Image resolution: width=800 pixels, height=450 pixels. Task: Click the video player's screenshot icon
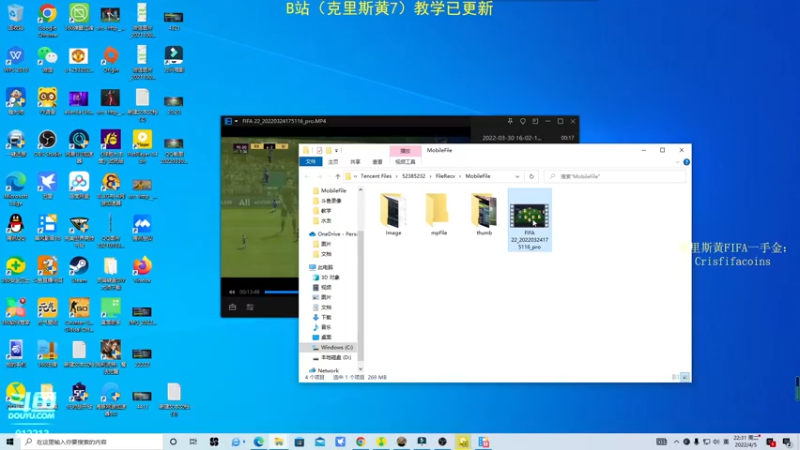[x=233, y=307]
